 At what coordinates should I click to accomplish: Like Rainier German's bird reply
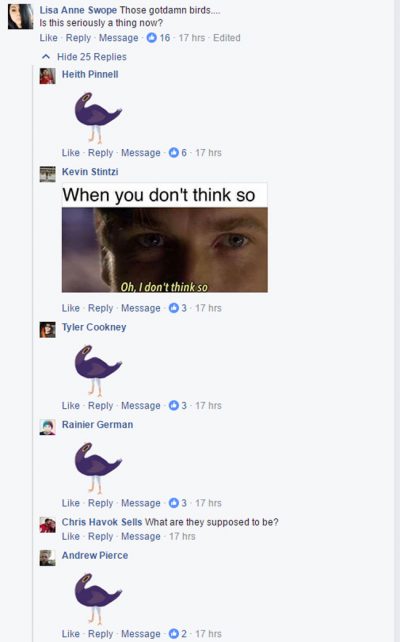coord(70,503)
